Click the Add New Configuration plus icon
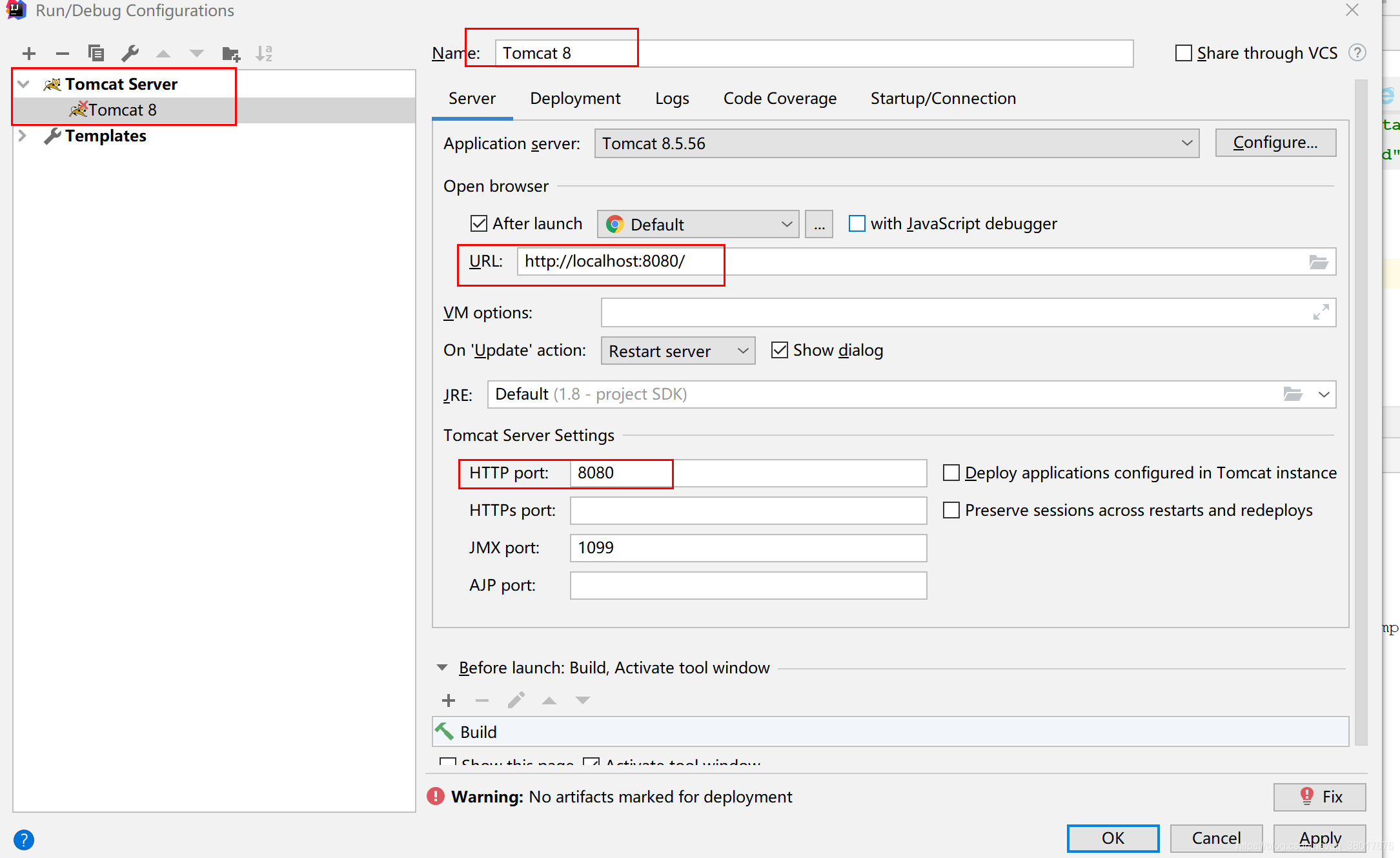This screenshot has height=858, width=1400. tap(29, 54)
